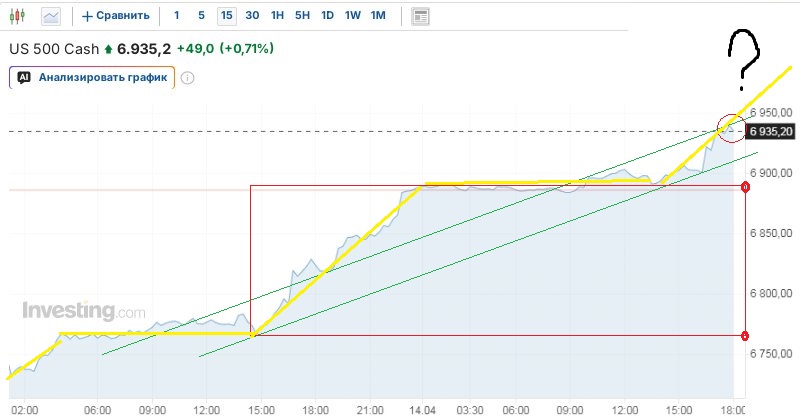Viewport: 800px width, 419px height.
Task: Click the green up arrow by price
Action: click(x=109, y=47)
